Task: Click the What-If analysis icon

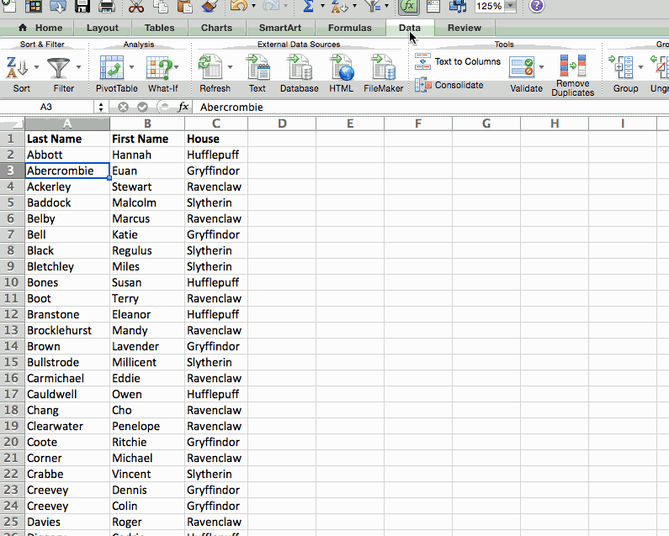Action: click(x=160, y=68)
